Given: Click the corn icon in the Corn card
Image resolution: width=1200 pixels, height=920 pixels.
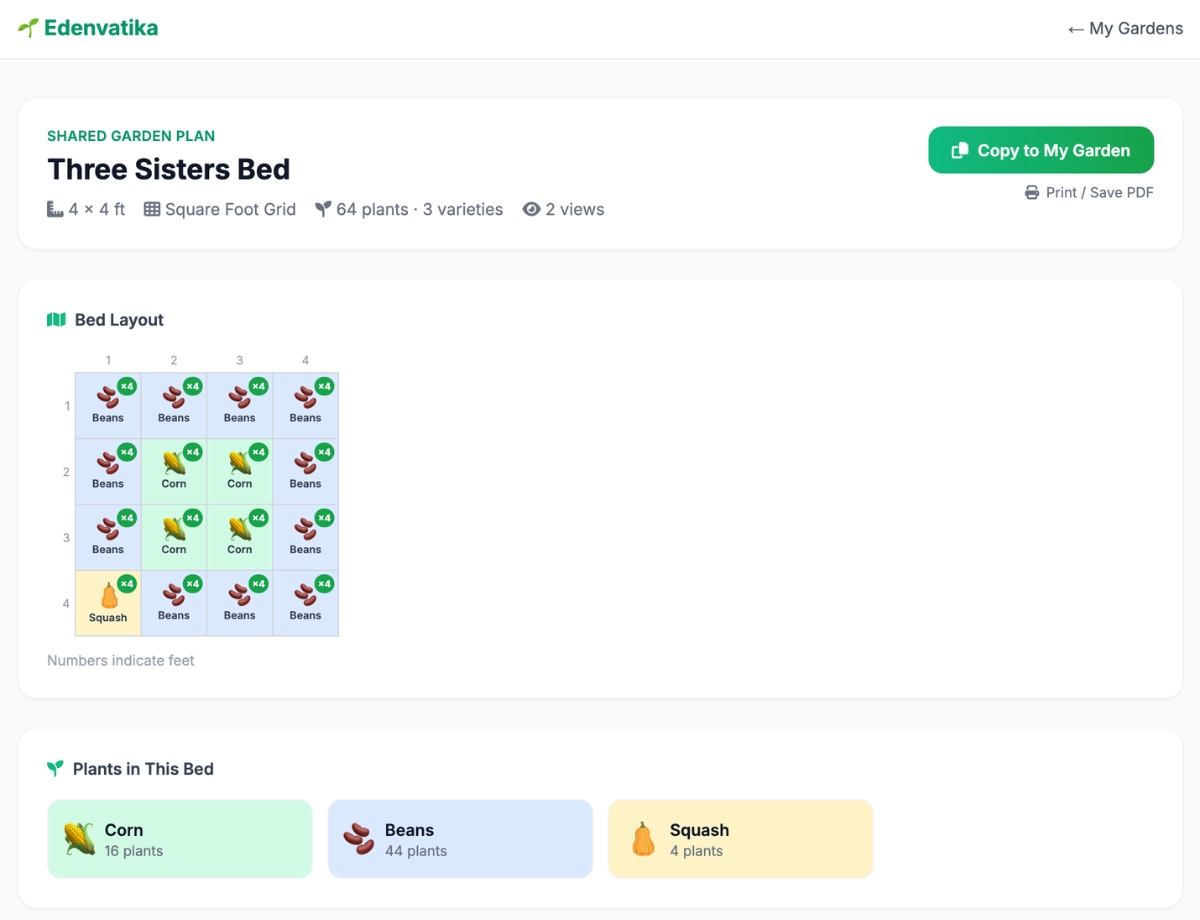Looking at the screenshot, I should [79, 839].
